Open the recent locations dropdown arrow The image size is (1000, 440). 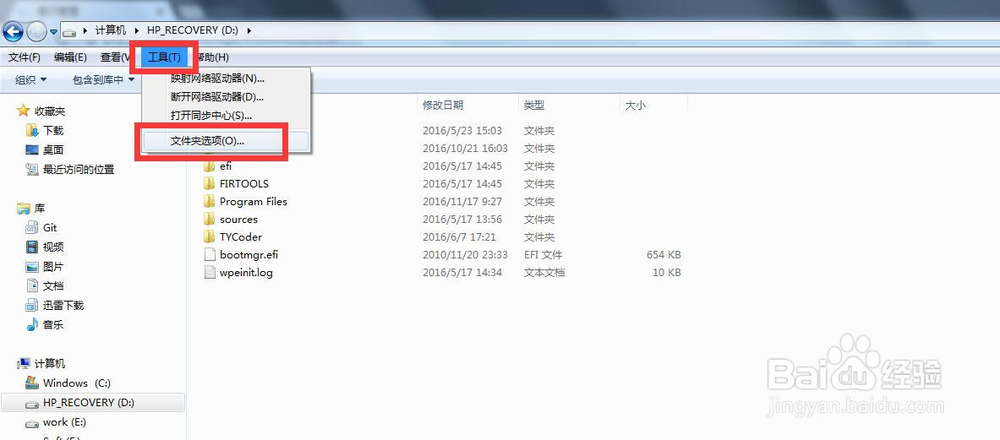54,31
